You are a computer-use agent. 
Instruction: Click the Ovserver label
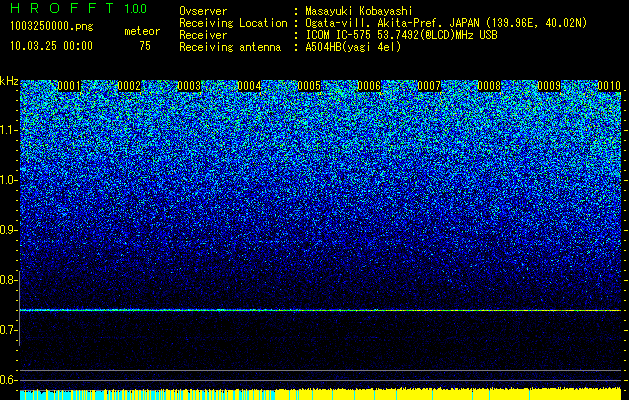coord(203,11)
